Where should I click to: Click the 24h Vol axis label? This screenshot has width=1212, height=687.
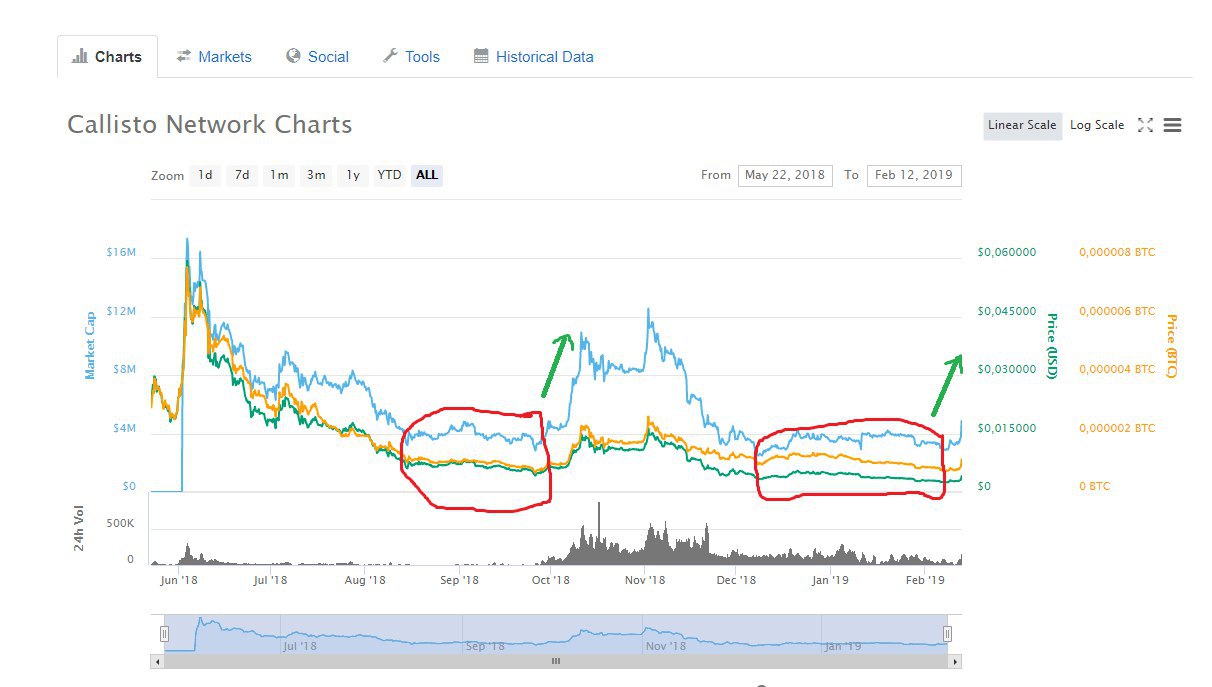79,529
